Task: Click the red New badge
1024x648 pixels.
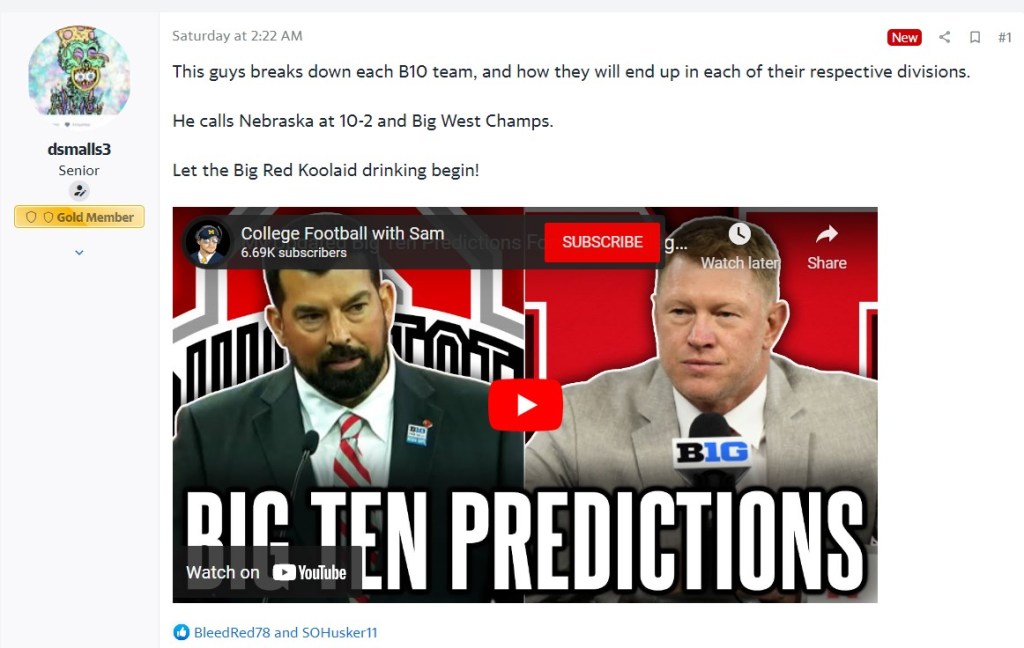Action: click(904, 37)
